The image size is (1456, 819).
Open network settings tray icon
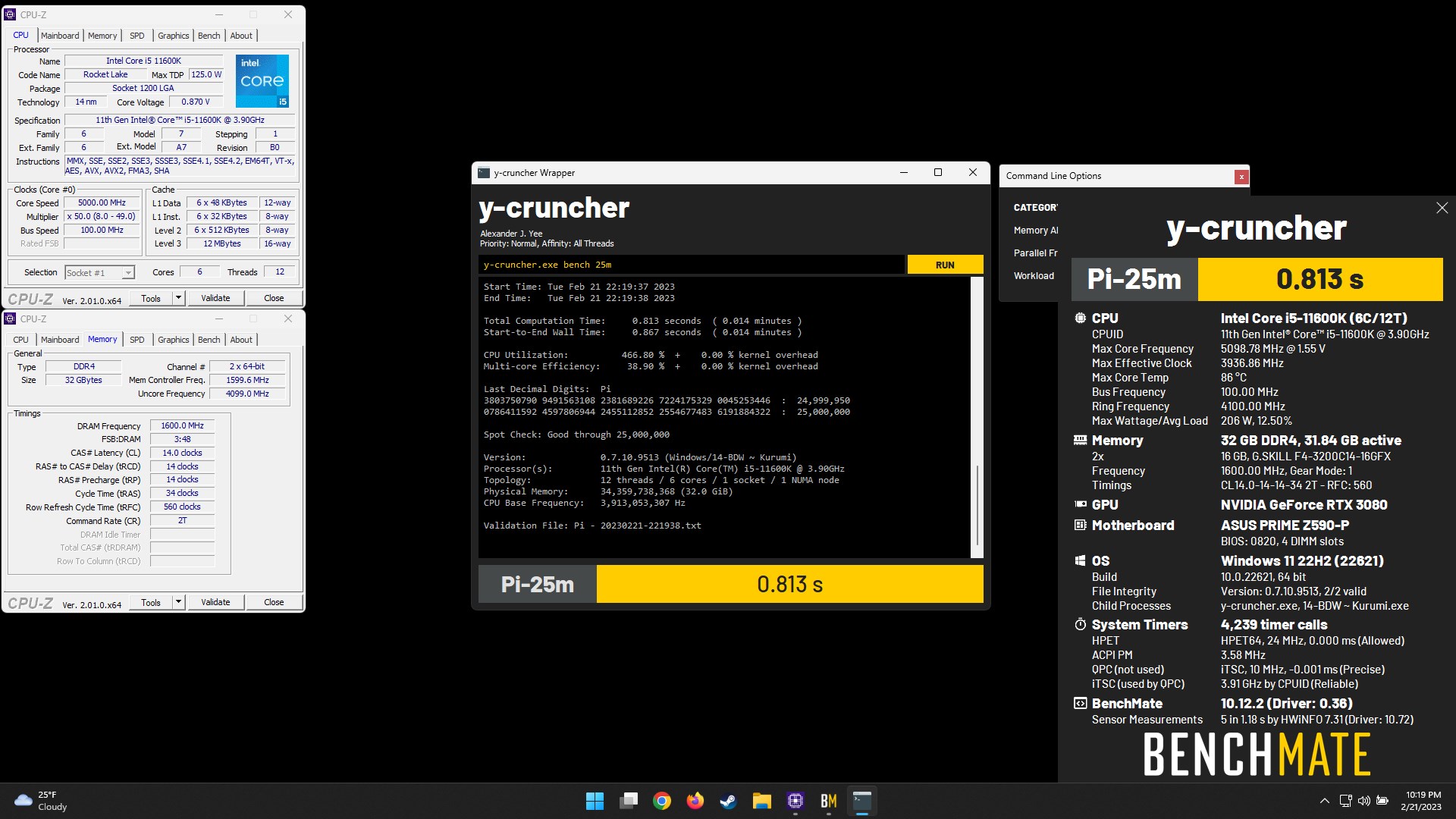click(x=1345, y=801)
